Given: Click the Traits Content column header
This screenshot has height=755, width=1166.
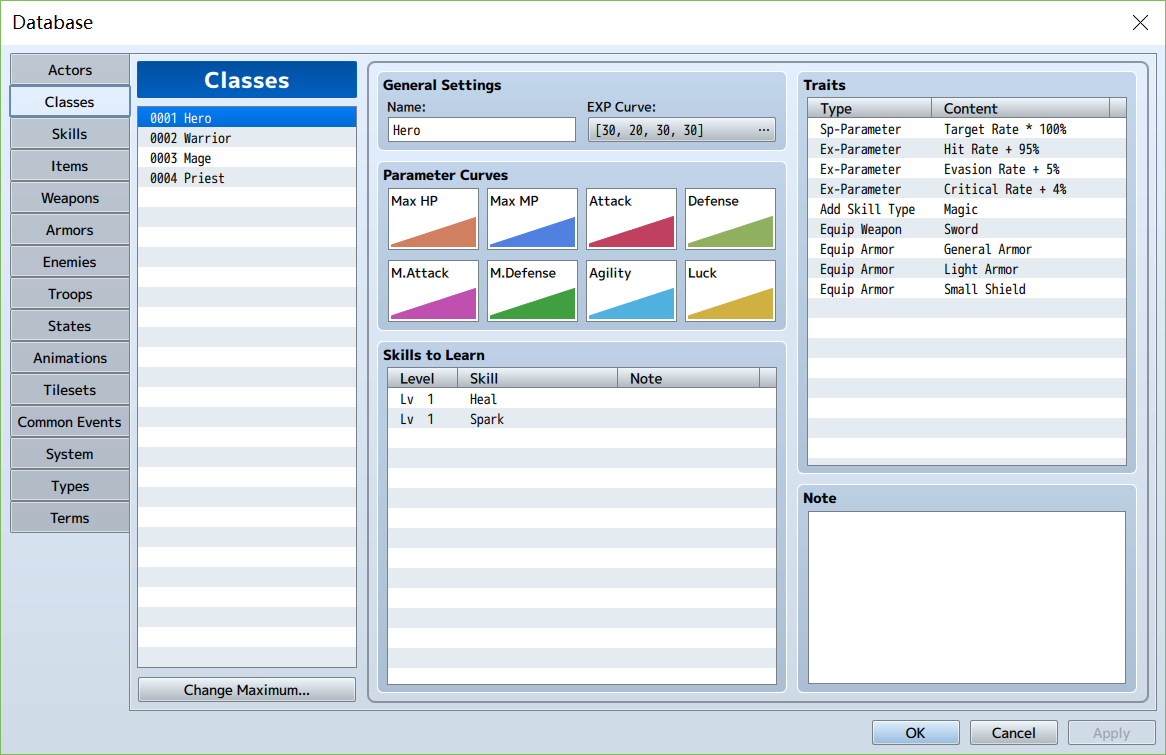Looking at the screenshot, I should tap(1020, 108).
